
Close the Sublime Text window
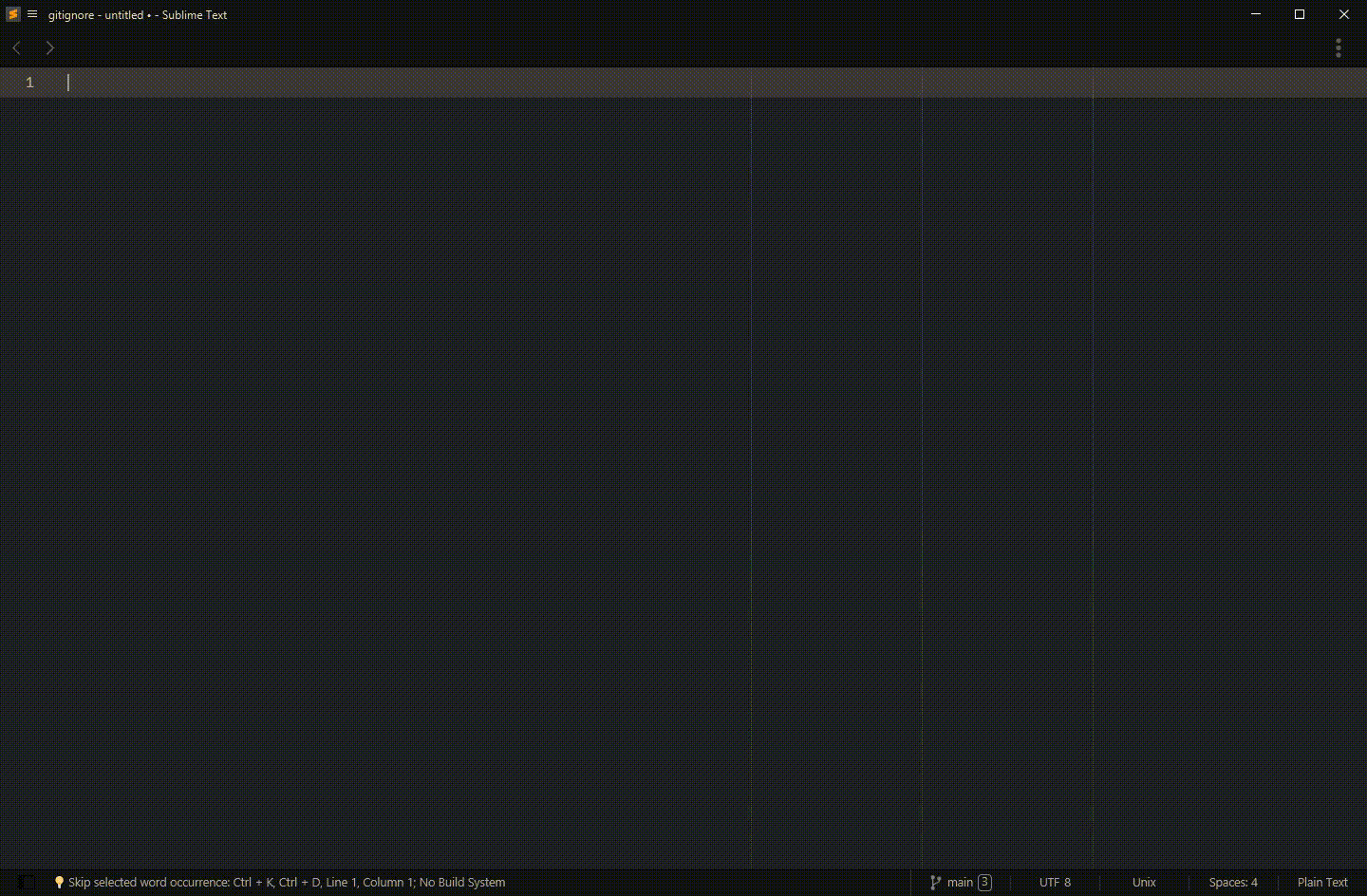(1344, 14)
